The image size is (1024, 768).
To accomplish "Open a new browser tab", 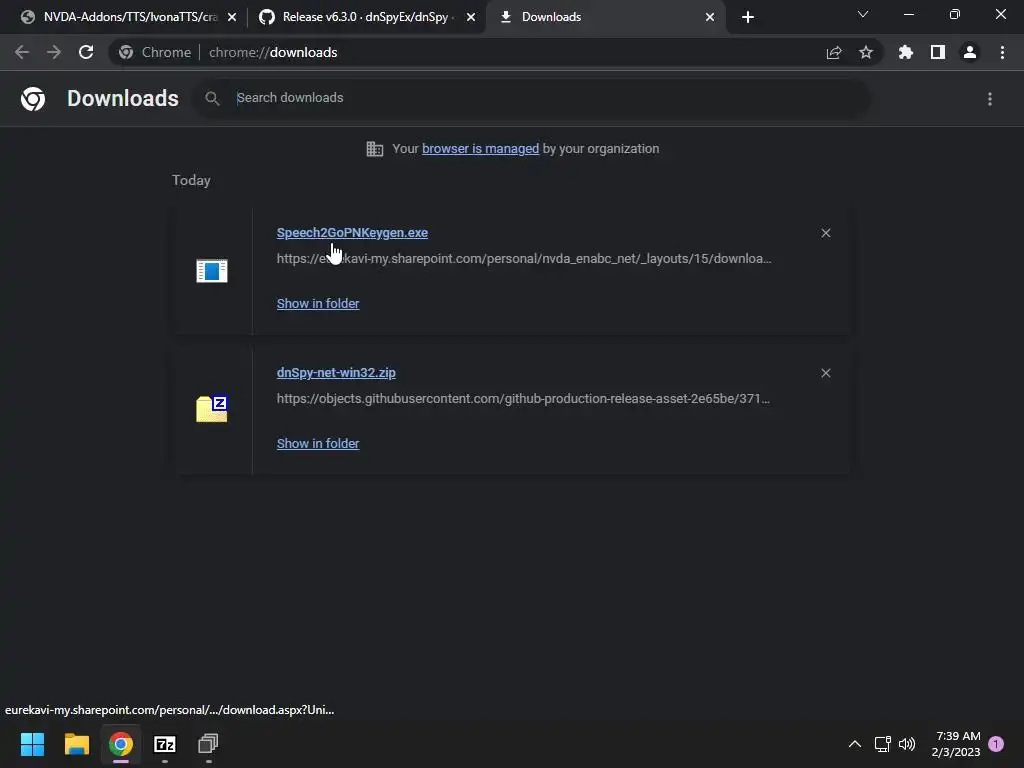I will point(748,17).
